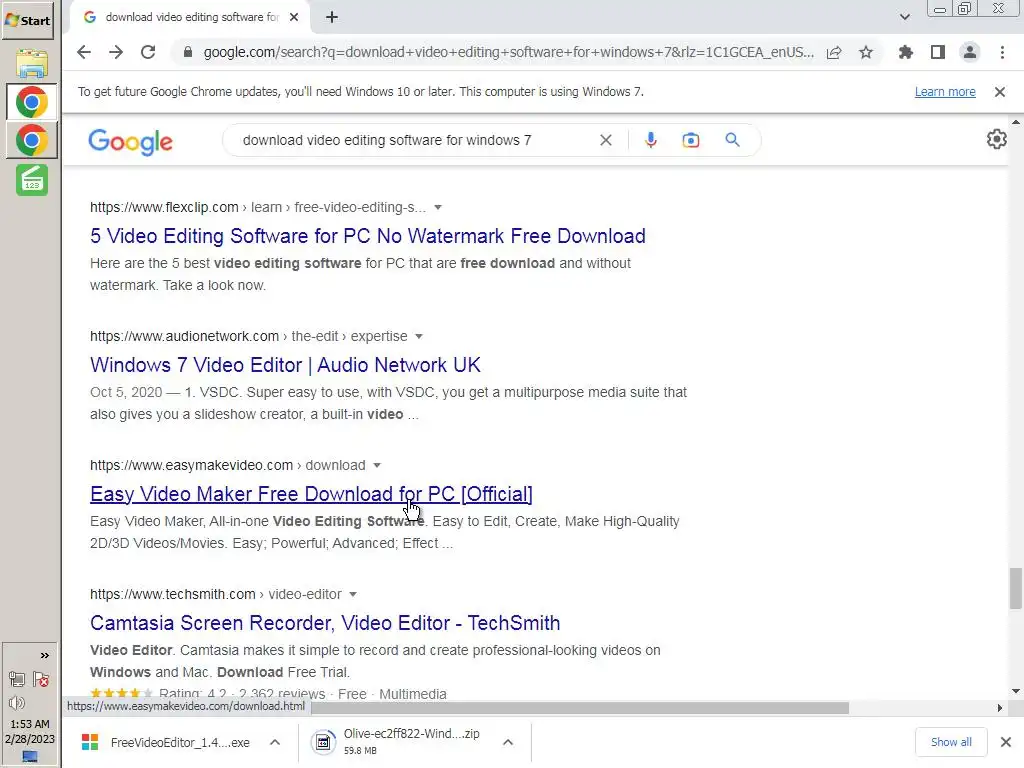Click the scroll right arrow

[x=1000, y=708]
